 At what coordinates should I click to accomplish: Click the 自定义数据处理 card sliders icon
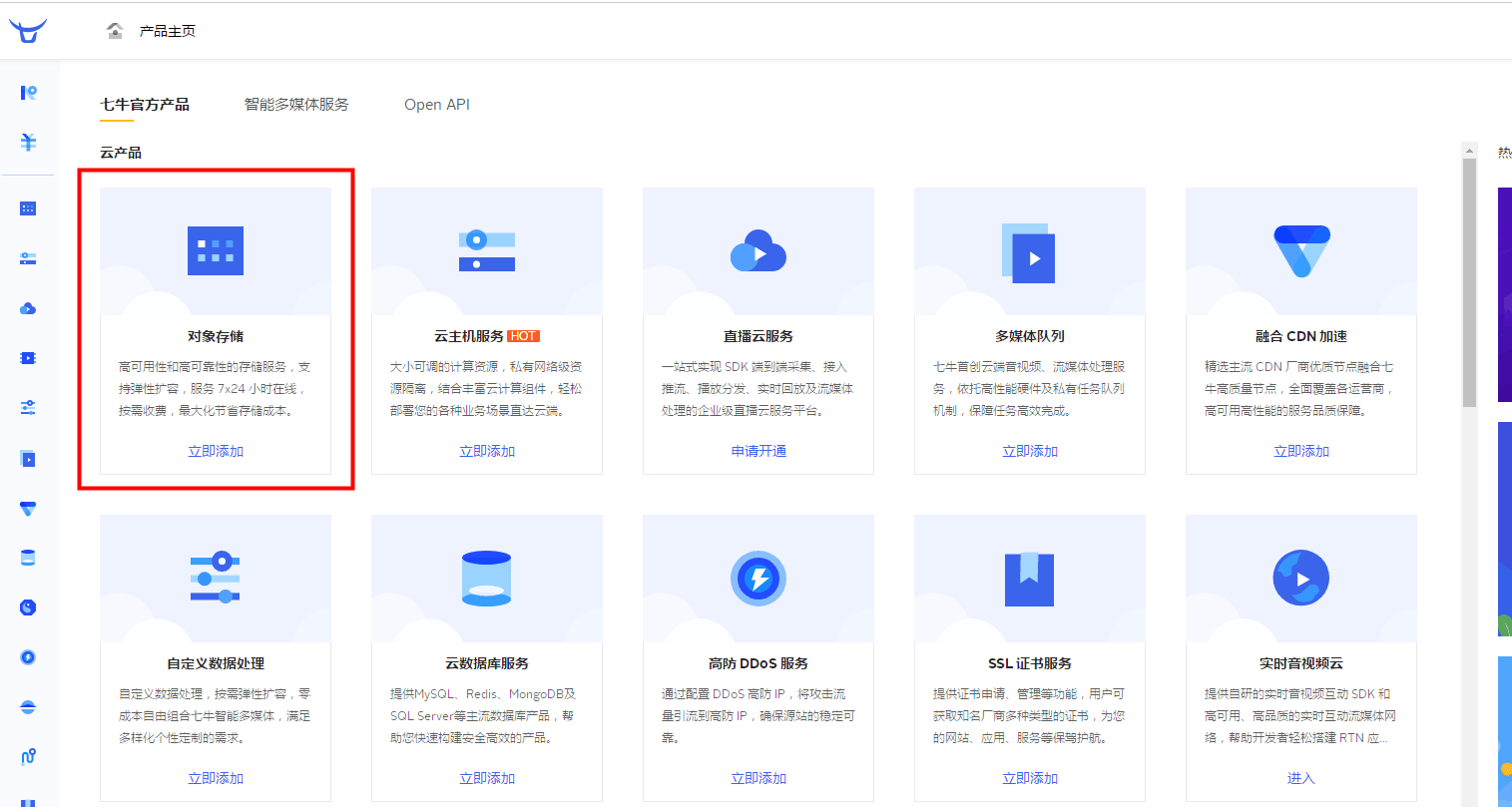216,577
